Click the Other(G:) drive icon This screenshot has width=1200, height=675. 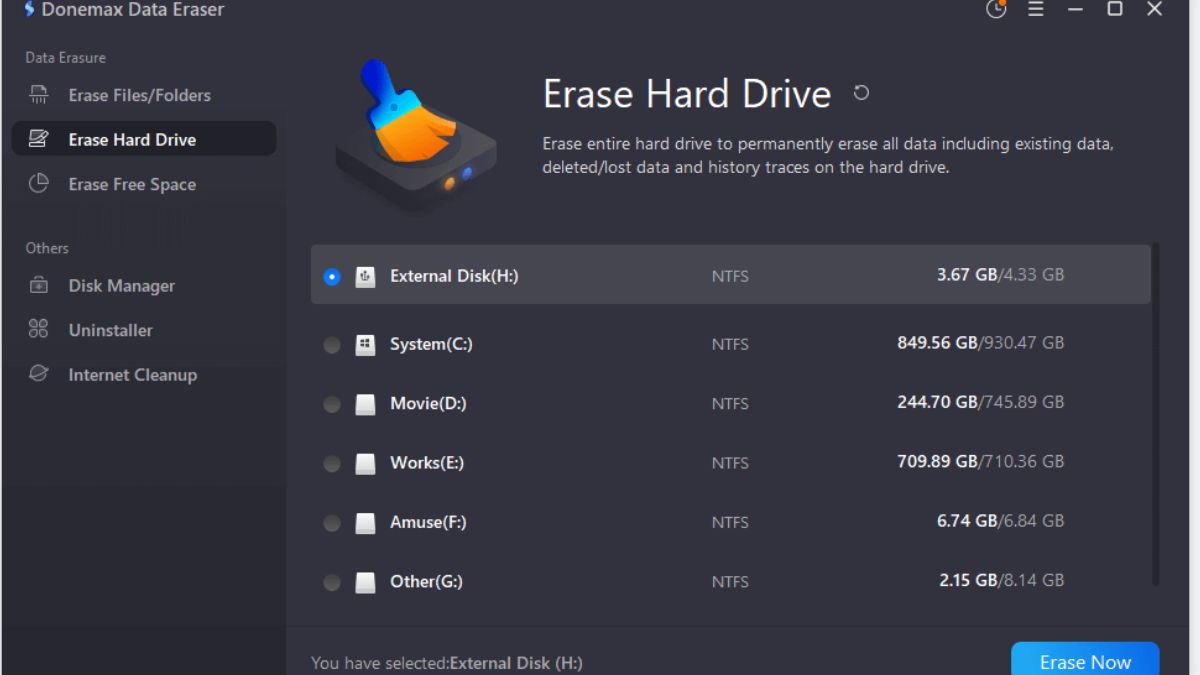pos(365,582)
